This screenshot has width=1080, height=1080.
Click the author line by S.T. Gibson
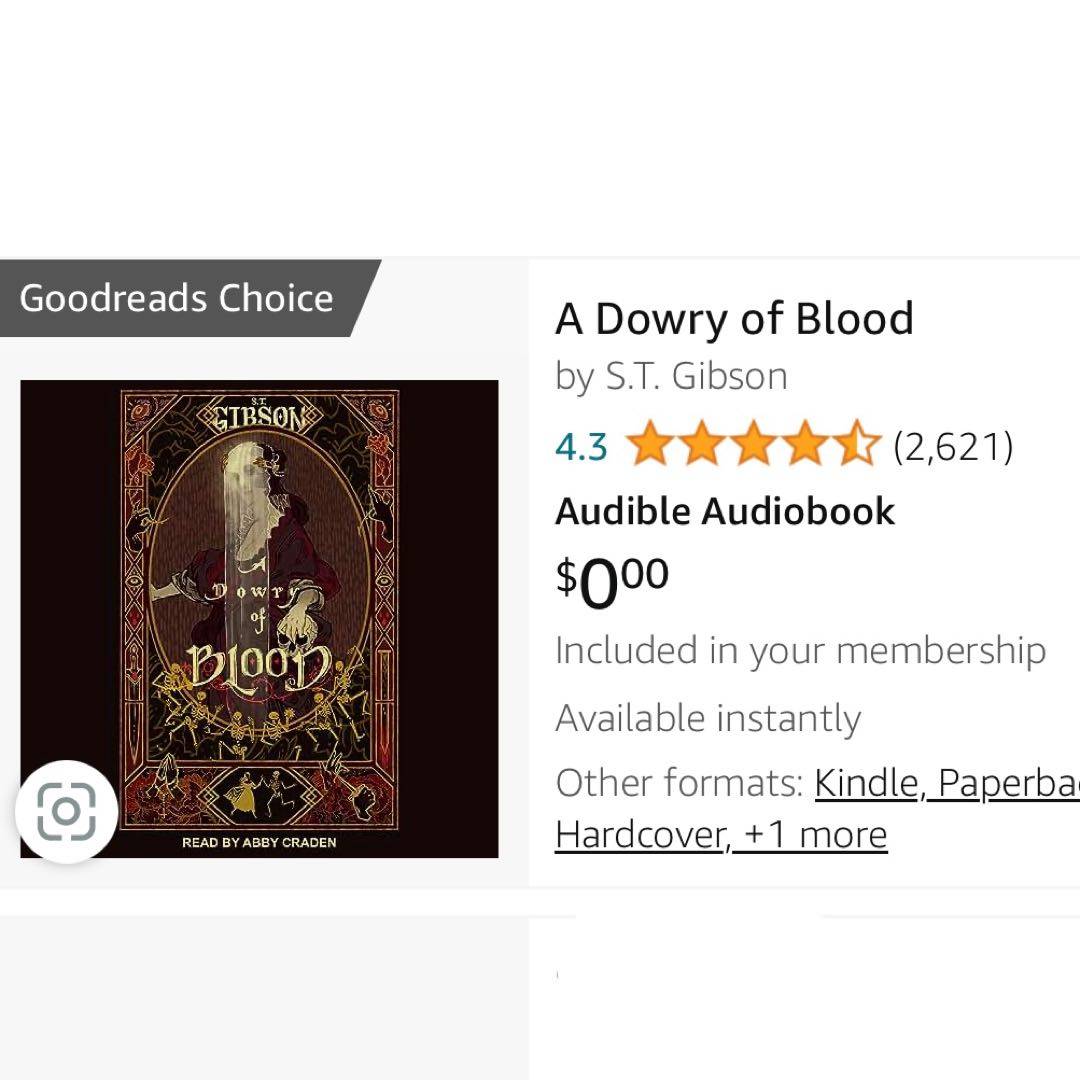click(x=671, y=376)
